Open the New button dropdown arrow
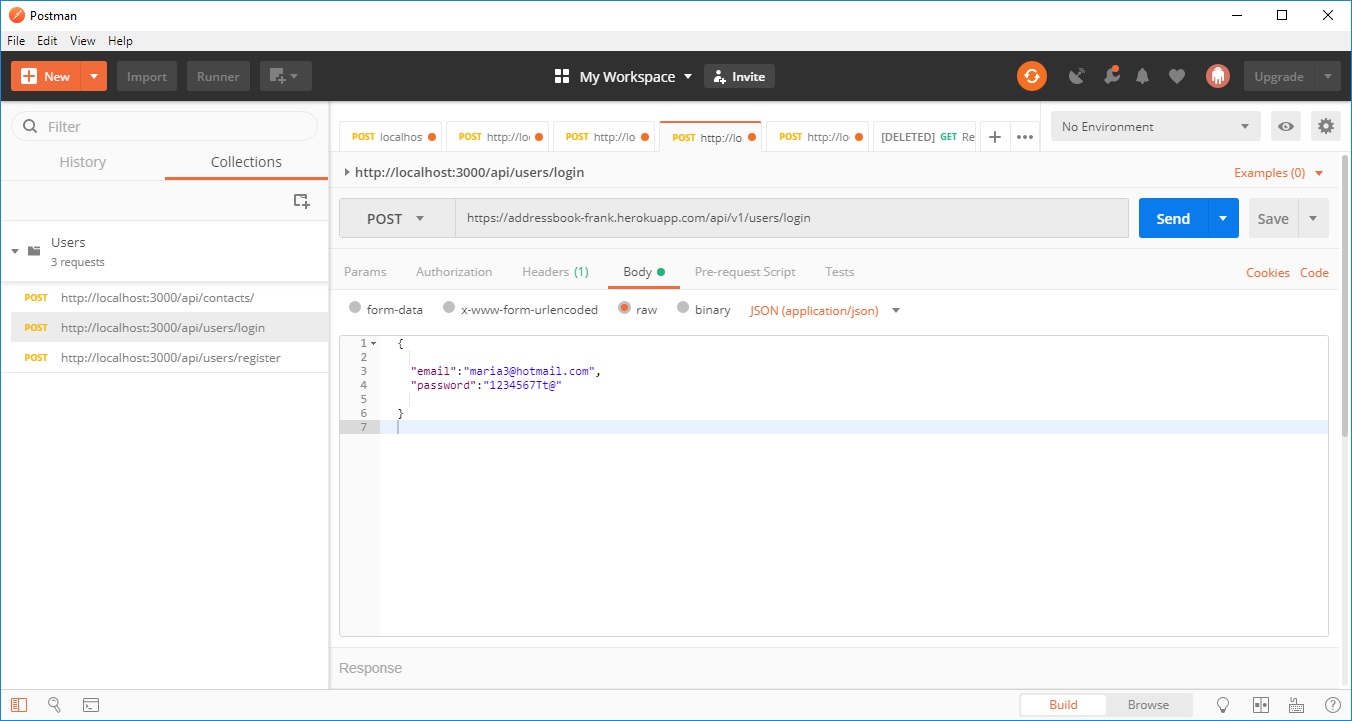The width and height of the screenshot is (1352, 721). [x=94, y=76]
